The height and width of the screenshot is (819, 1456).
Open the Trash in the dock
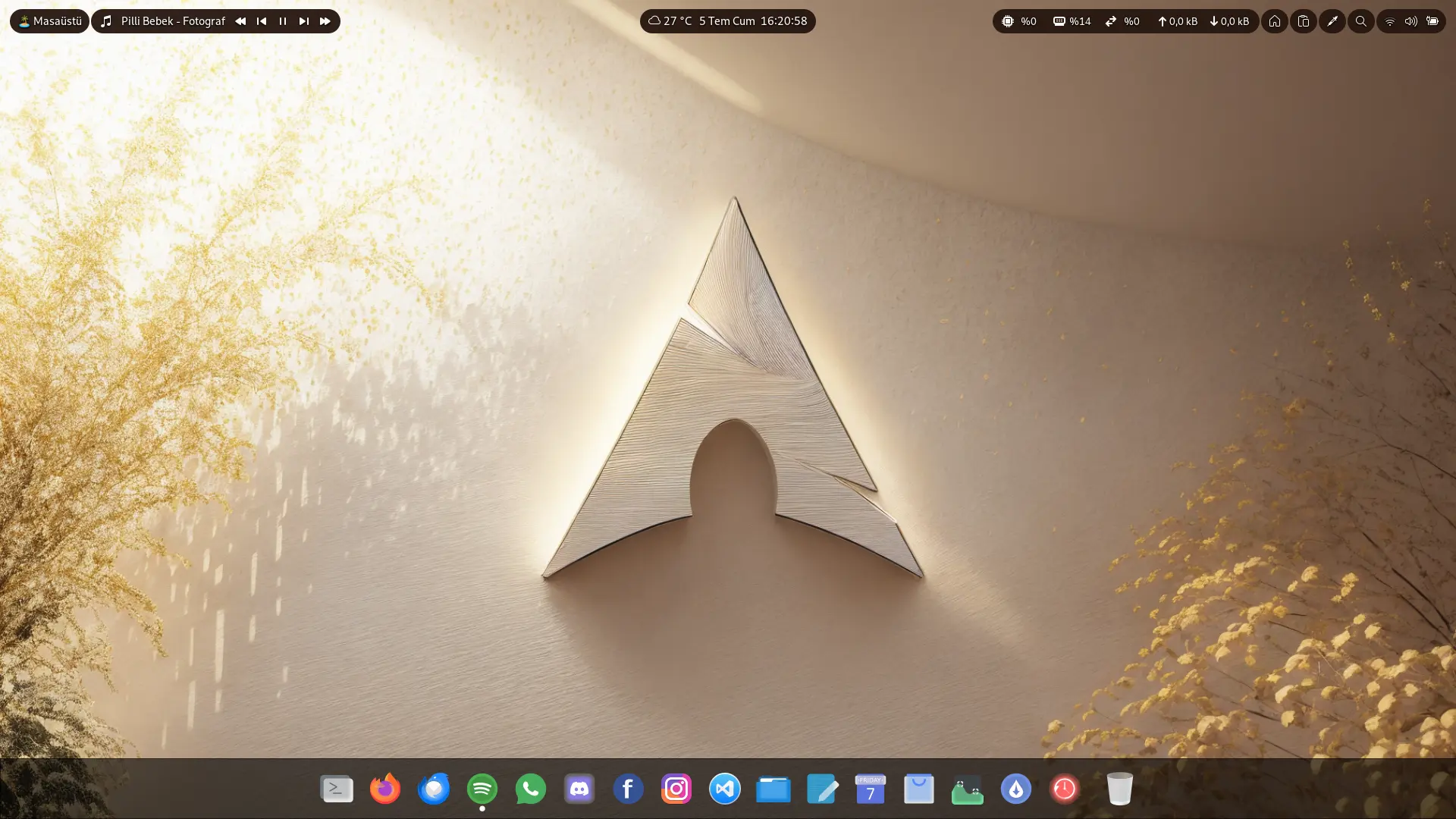coord(1119,789)
